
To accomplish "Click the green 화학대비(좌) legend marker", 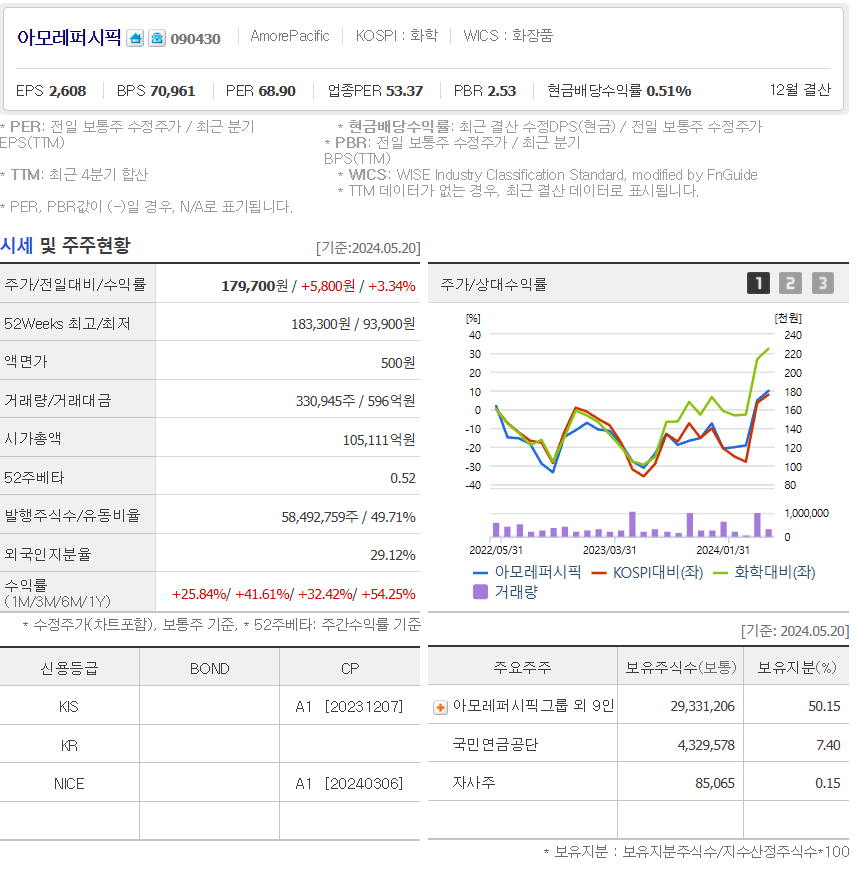I will coord(720,572).
